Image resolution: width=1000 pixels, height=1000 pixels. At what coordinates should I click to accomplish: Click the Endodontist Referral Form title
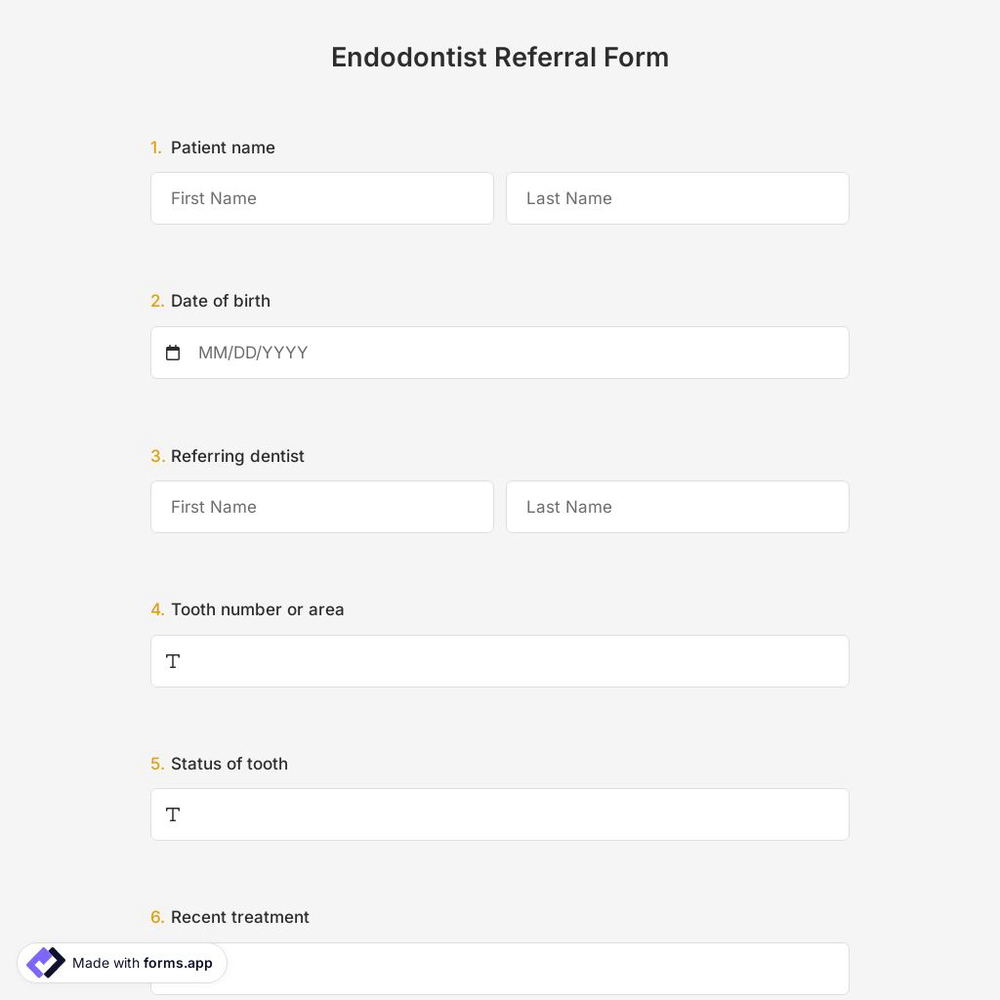500,57
